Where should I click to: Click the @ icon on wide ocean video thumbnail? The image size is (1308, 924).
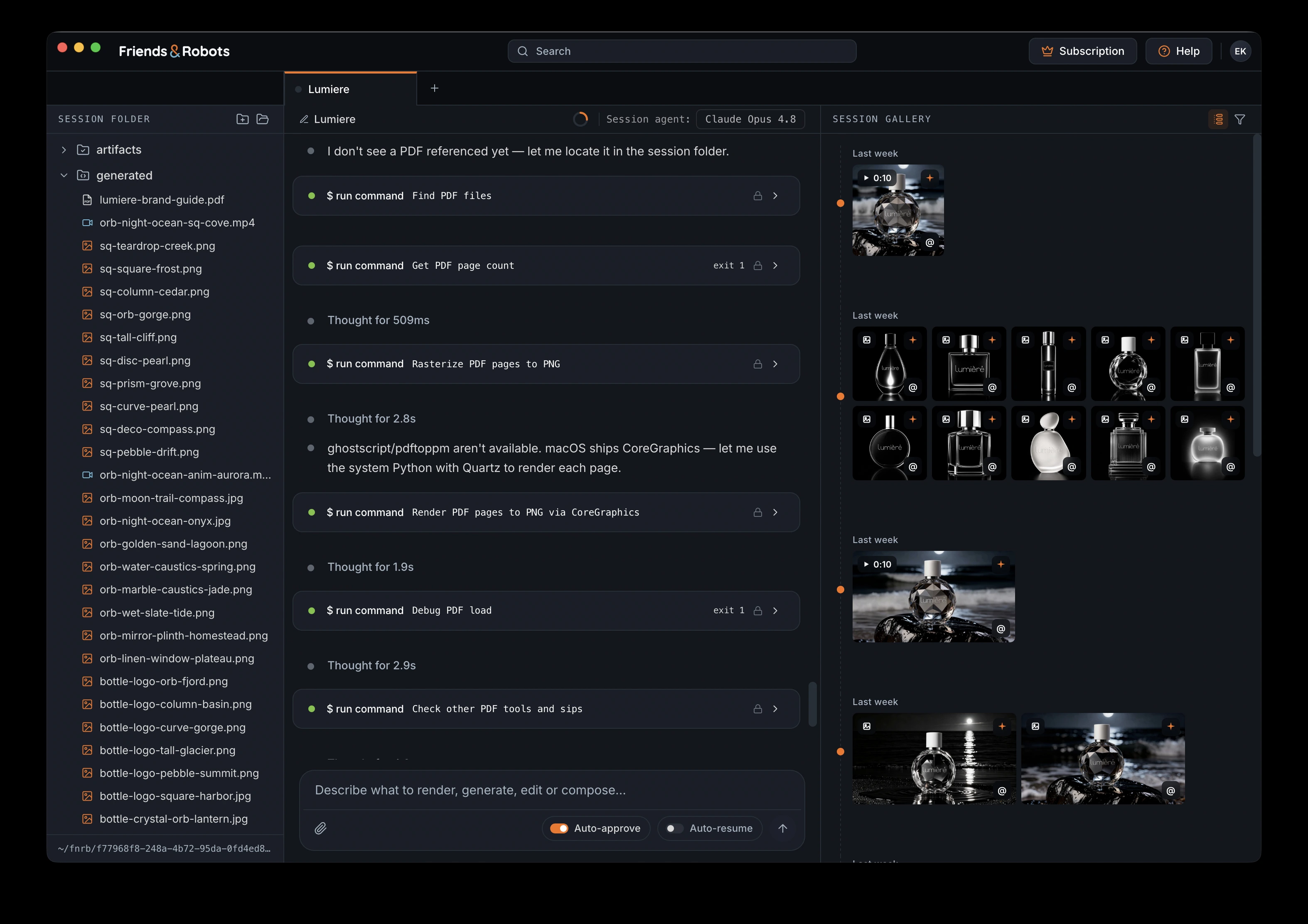click(x=1001, y=628)
